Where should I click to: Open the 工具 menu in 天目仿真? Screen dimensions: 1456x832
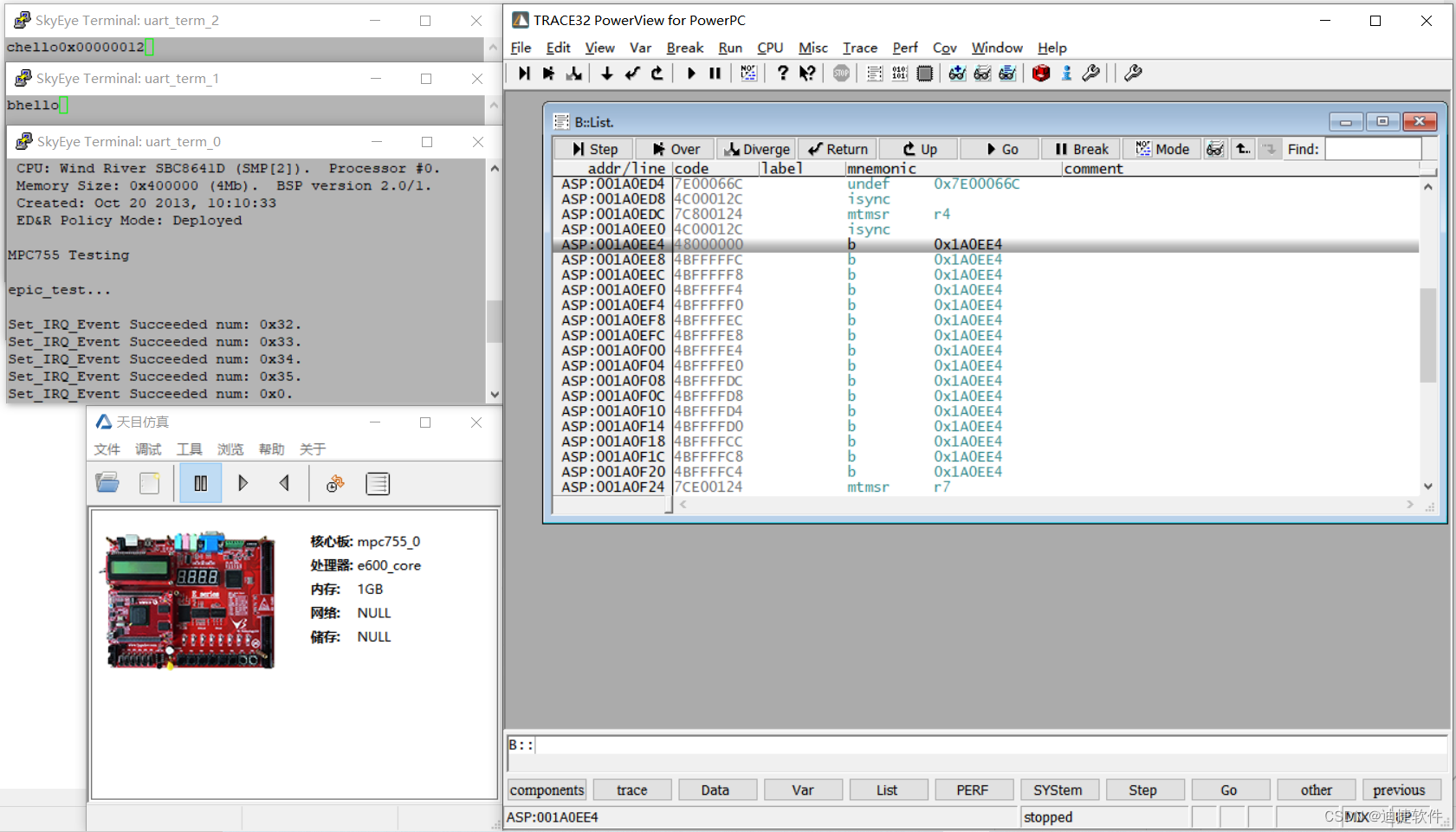point(189,449)
